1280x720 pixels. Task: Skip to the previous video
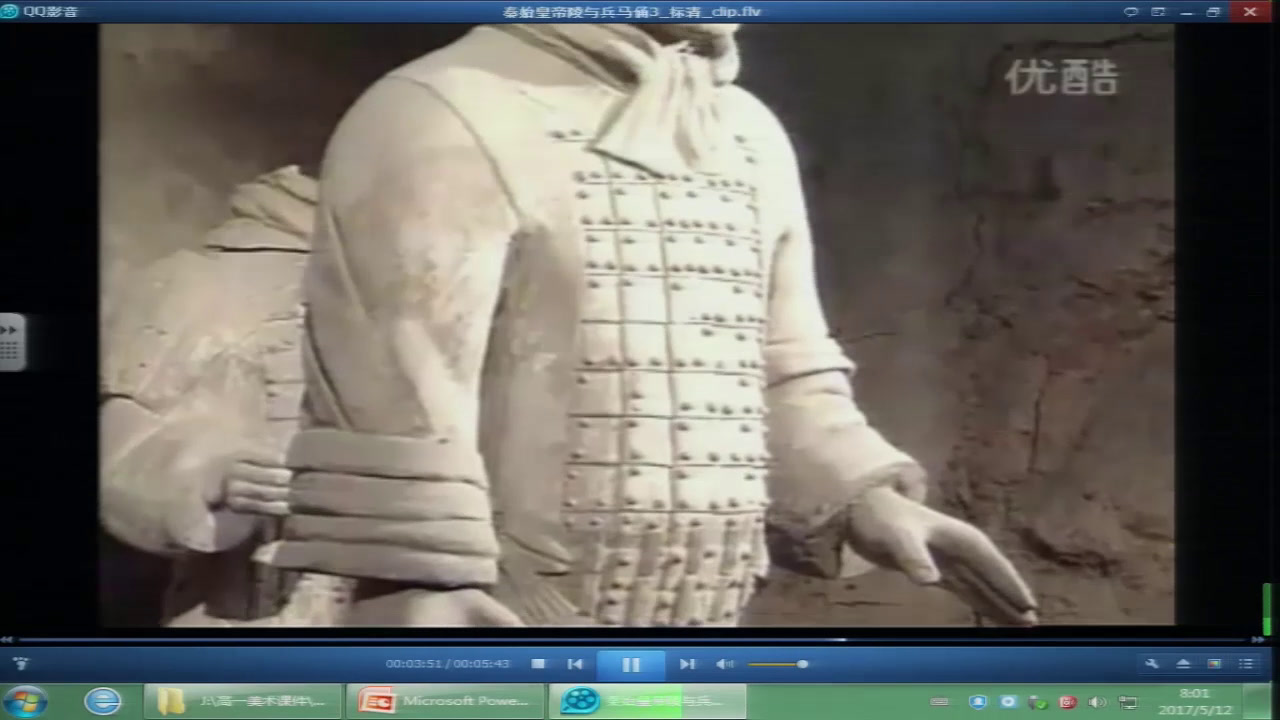pyautogui.click(x=575, y=664)
